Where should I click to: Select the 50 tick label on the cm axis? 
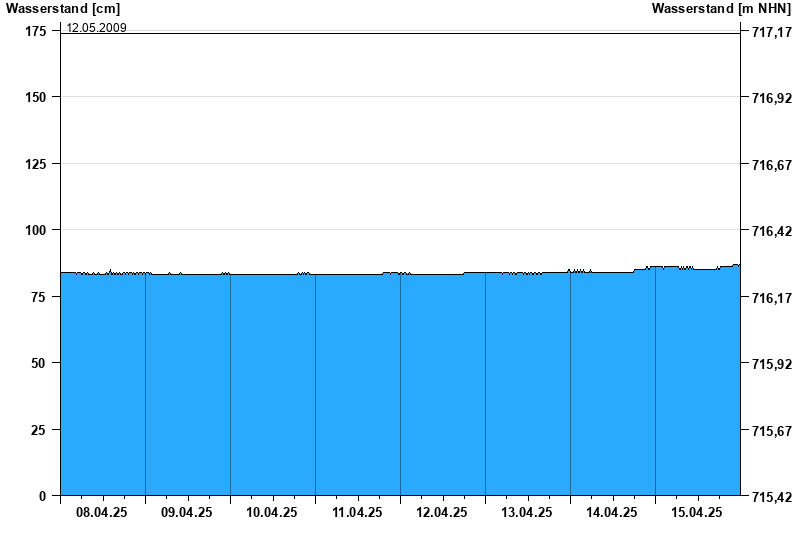point(39,363)
